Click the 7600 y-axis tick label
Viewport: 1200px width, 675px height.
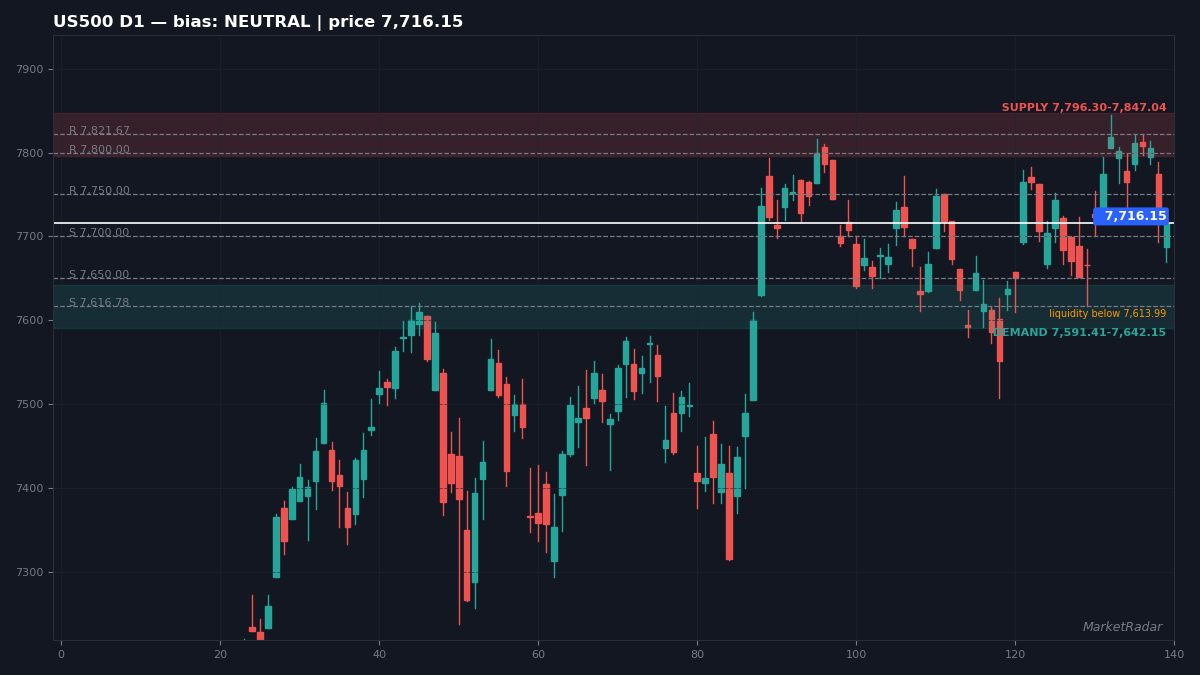click(30, 321)
